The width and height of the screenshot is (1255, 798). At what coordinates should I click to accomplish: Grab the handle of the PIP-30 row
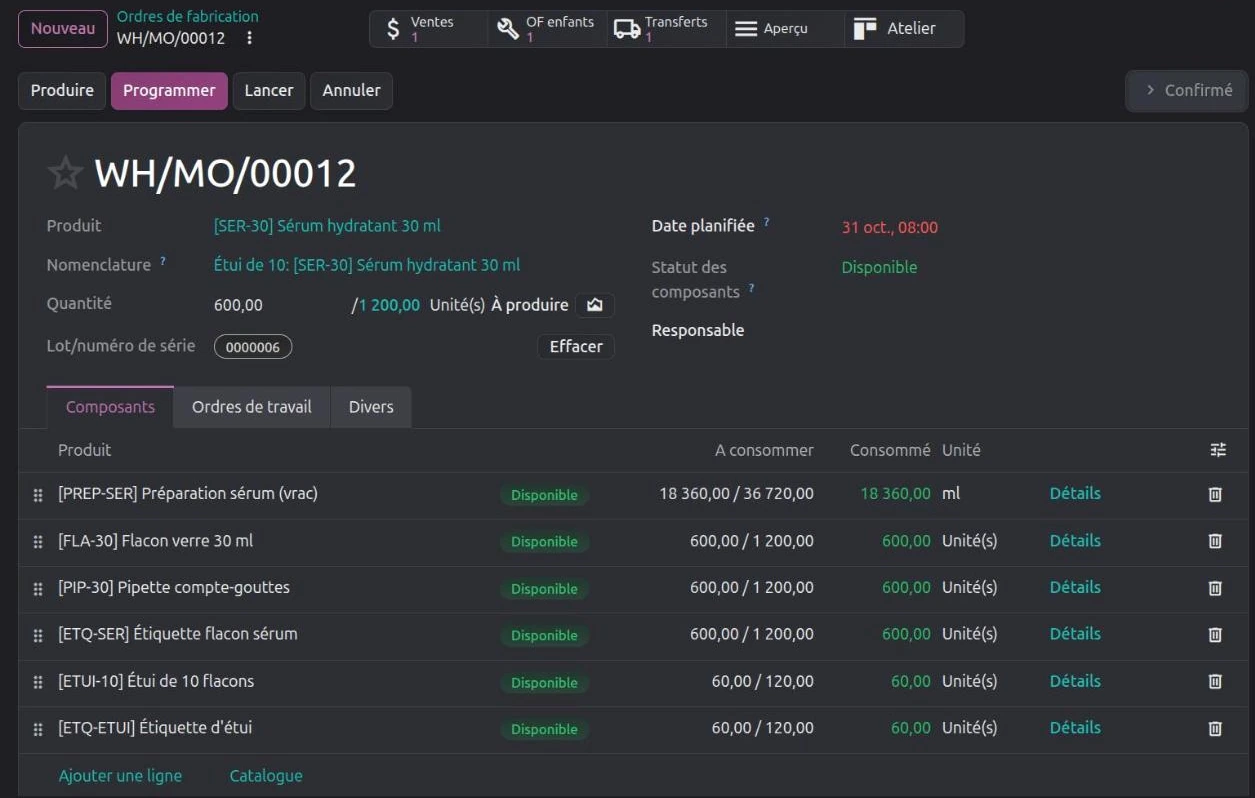pyautogui.click(x=38, y=589)
